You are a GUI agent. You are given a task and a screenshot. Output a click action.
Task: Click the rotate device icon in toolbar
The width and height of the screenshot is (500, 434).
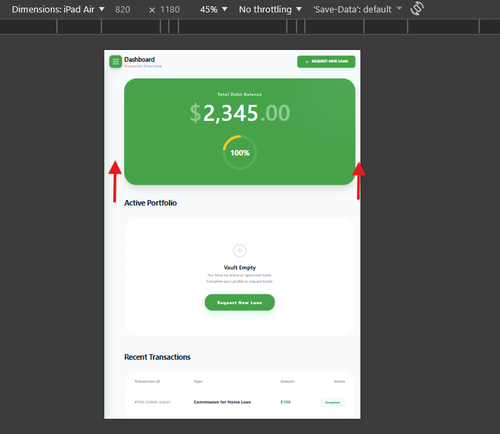(x=417, y=8)
